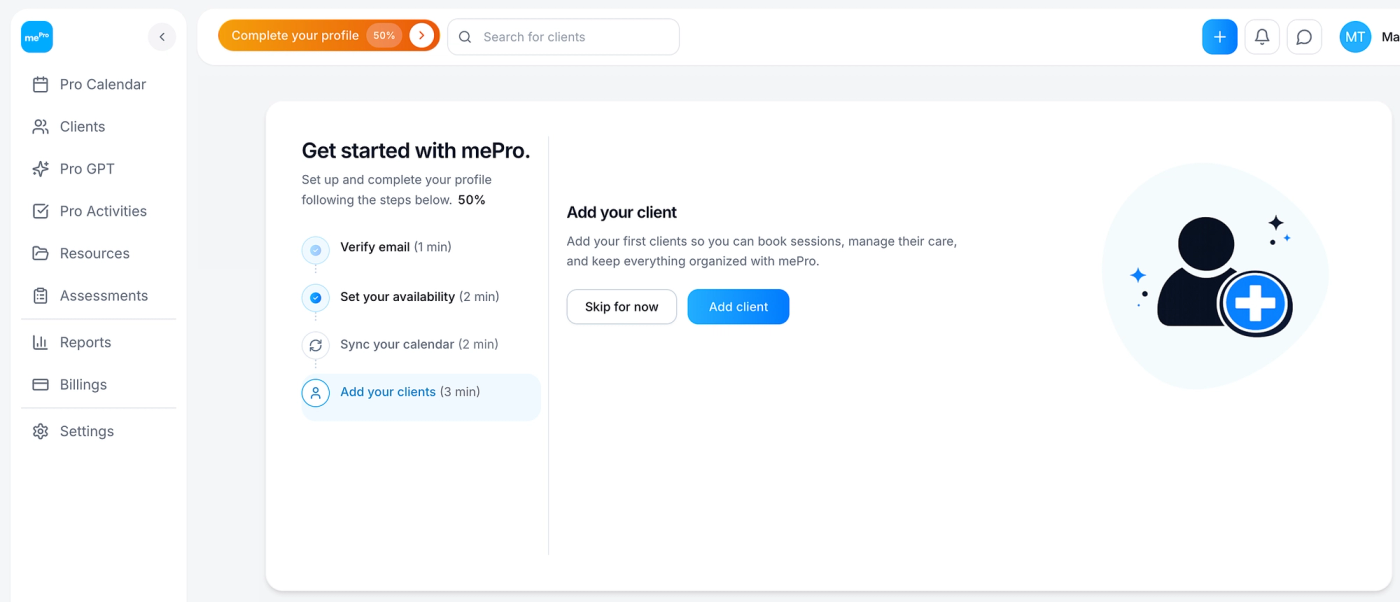Focus the Search for clients field
This screenshot has width=1400, height=602.
[x=563, y=37]
